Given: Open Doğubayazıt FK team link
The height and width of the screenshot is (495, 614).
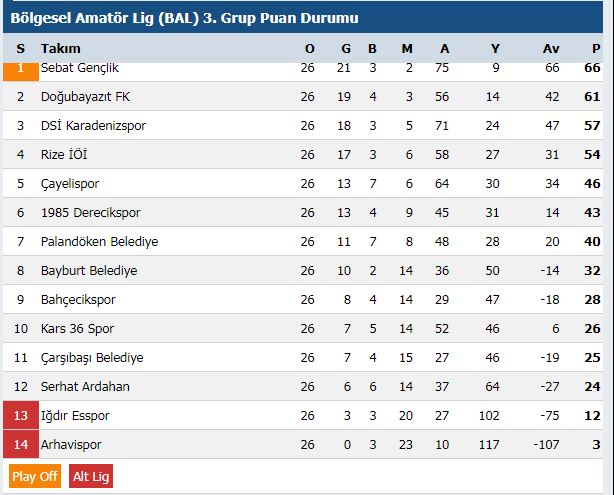Looking at the screenshot, I should coord(85,97).
